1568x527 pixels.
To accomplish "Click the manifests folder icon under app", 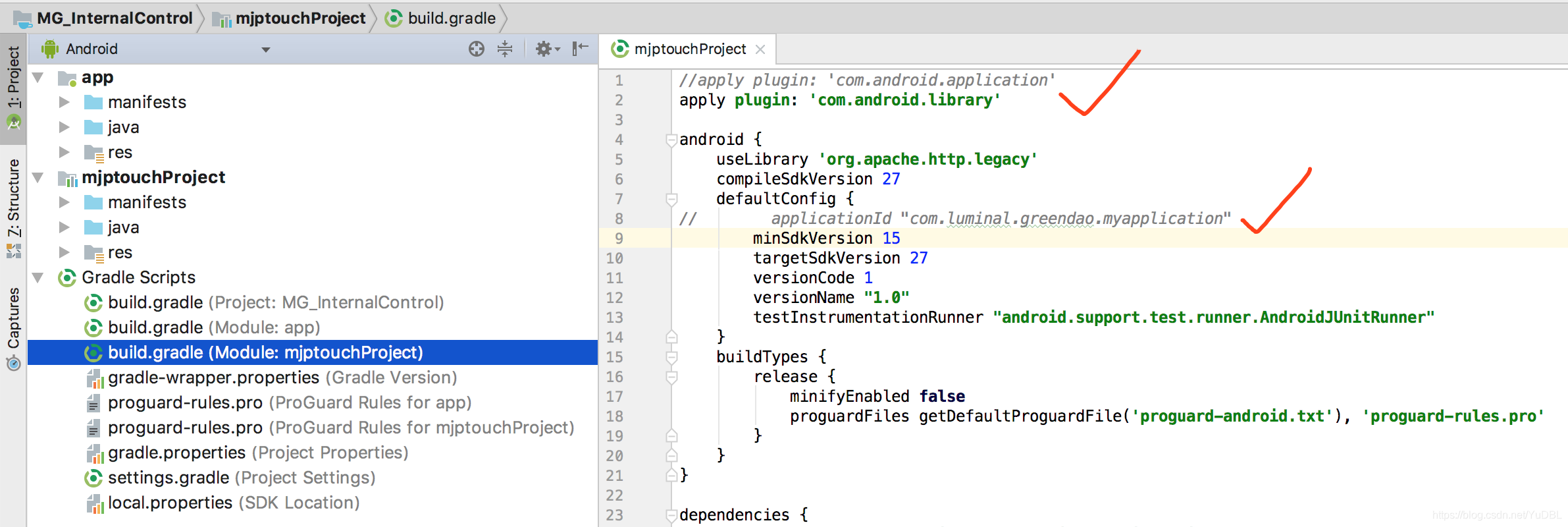I will click(x=93, y=102).
